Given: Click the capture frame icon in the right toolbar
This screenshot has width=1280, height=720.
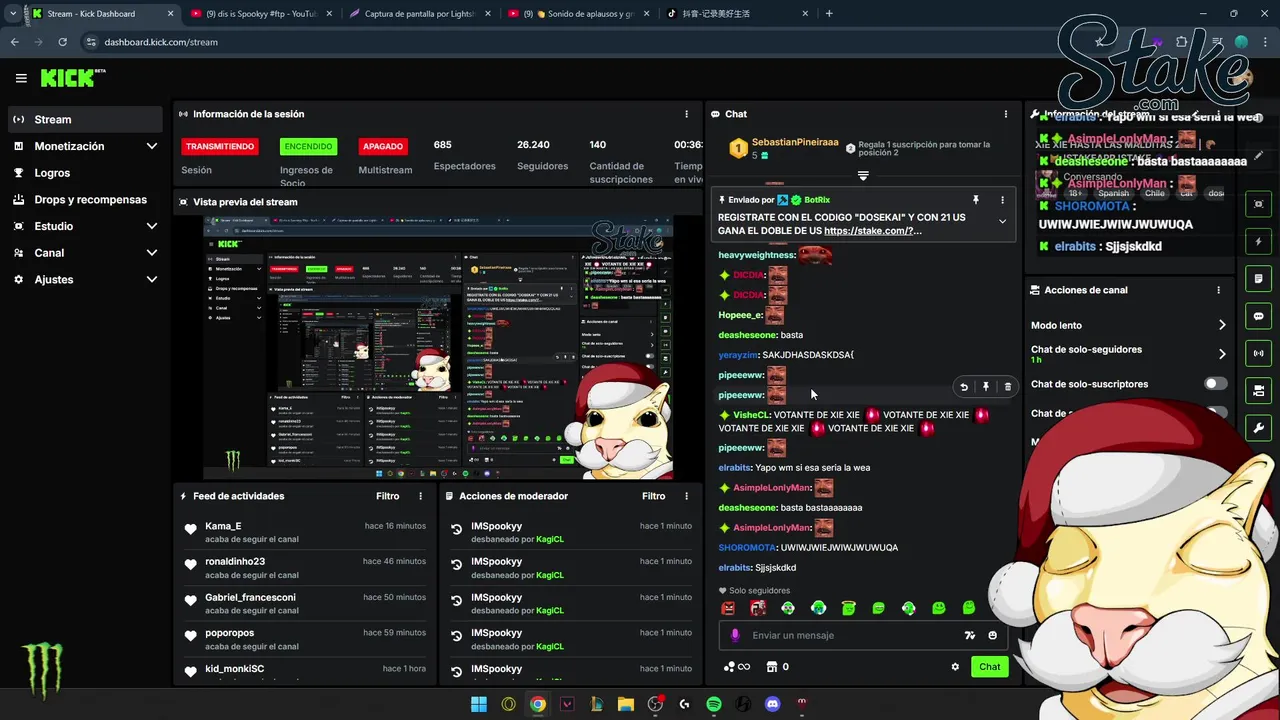Looking at the screenshot, I should pos(1258,204).
